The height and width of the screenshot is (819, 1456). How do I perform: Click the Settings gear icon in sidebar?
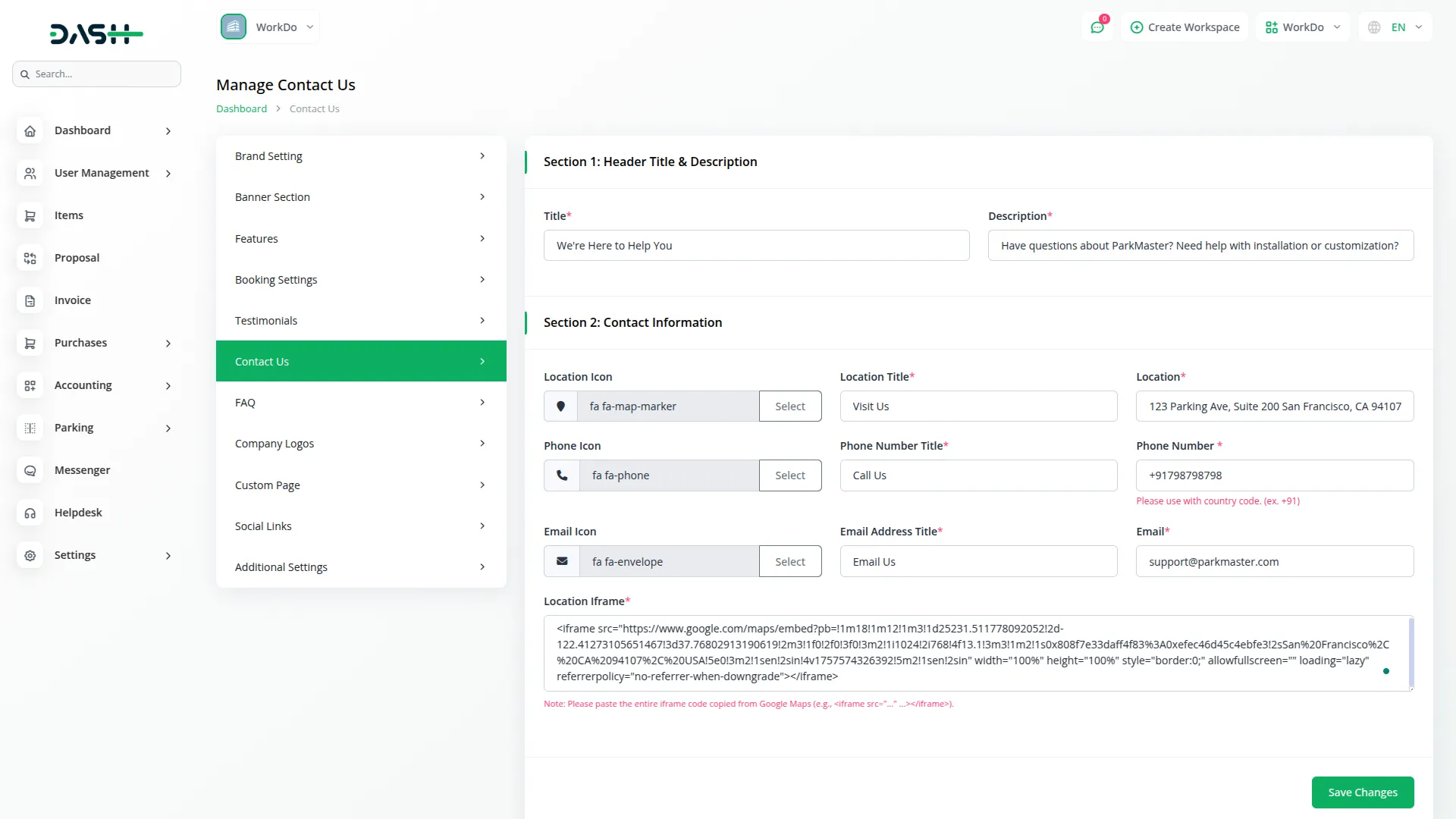(x=30, y=556)
